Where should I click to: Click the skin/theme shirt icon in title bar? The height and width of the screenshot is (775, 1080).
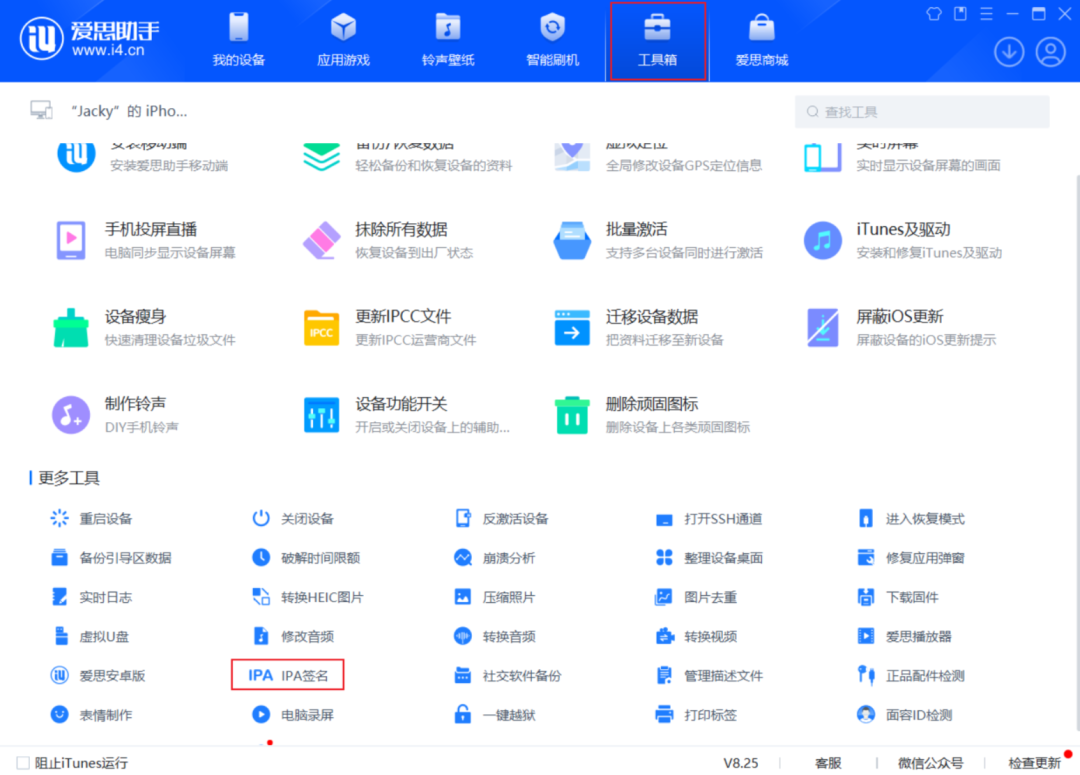[934, 14]
